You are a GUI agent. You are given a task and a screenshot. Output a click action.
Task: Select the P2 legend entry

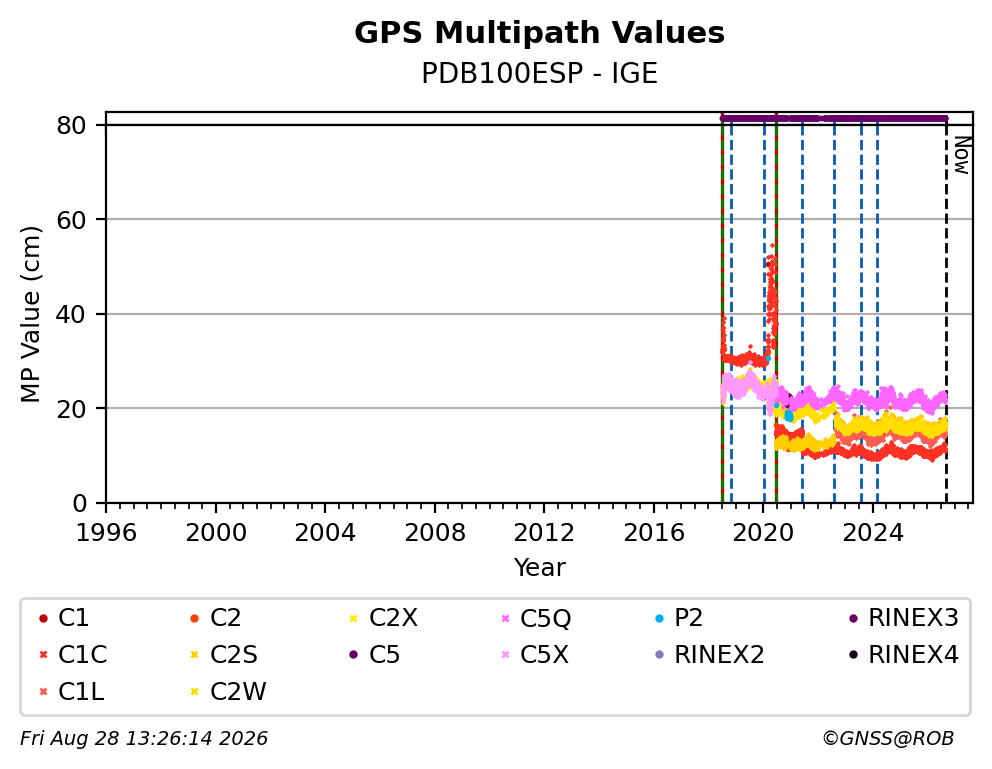[x=679, y=618]
